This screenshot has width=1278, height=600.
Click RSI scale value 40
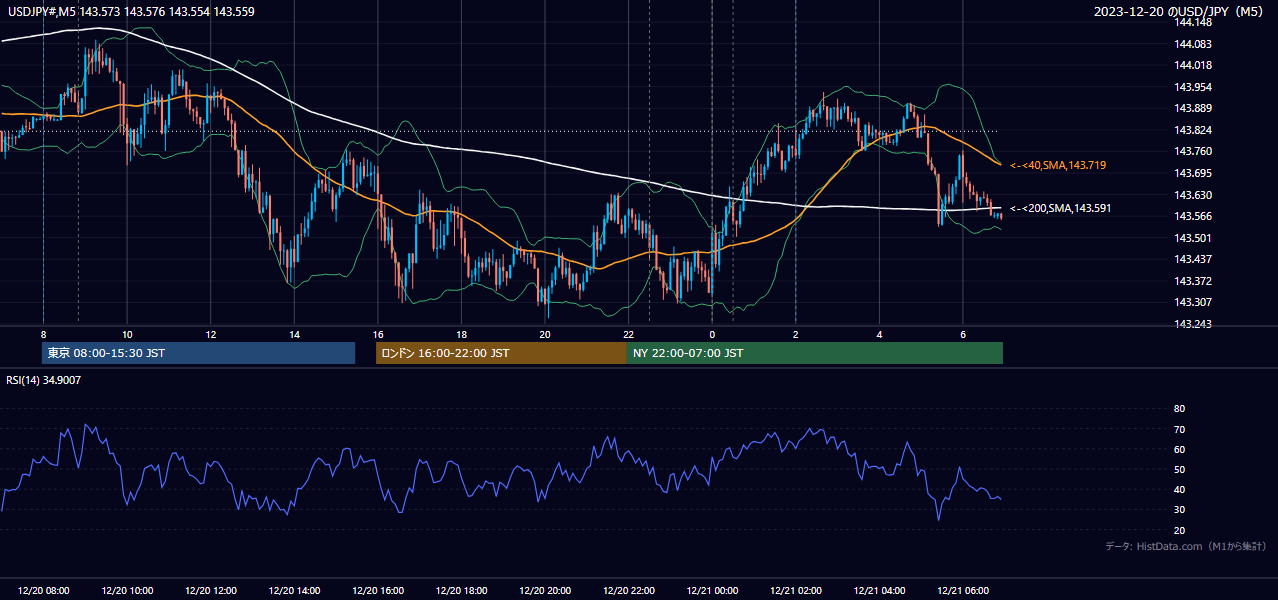pyautogui.click(x=1179, y=489)
